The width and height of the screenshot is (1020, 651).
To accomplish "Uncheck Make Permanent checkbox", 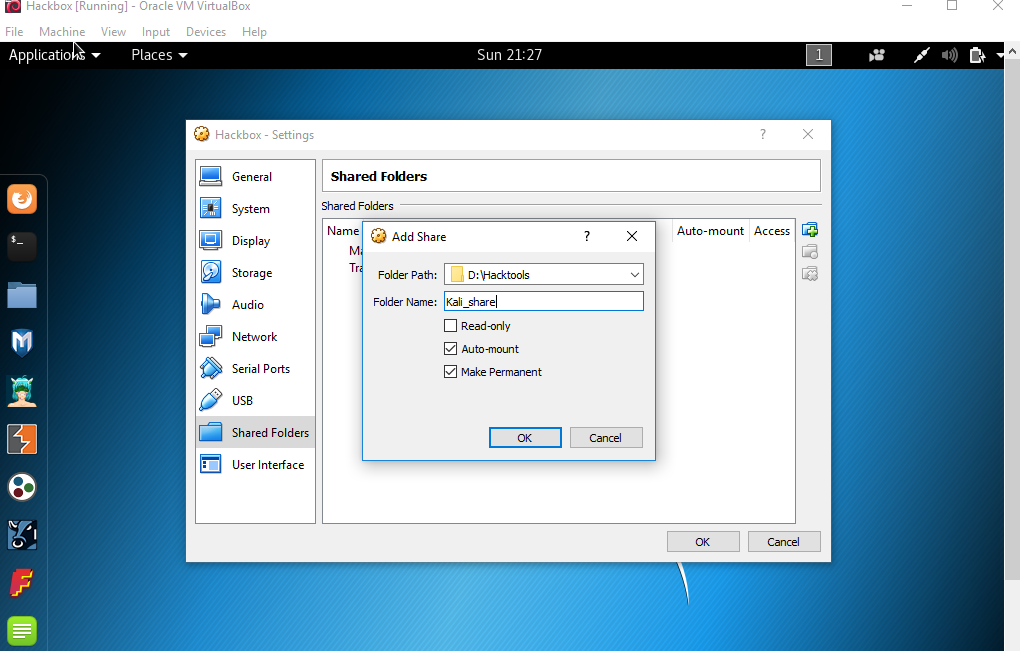I will (x=450, y=372).
